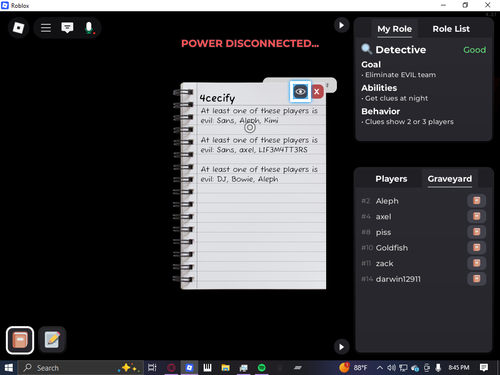Open axel's notebook icon

(477, 216)
